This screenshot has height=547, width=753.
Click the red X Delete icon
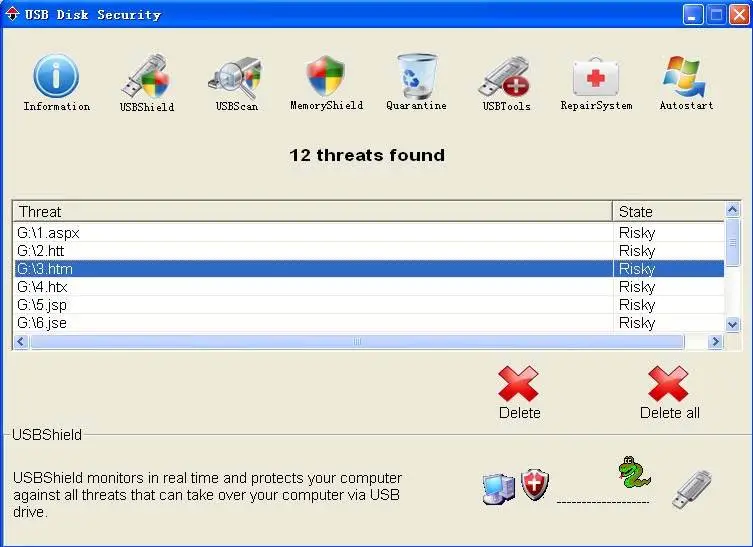(x=518, y=383)
